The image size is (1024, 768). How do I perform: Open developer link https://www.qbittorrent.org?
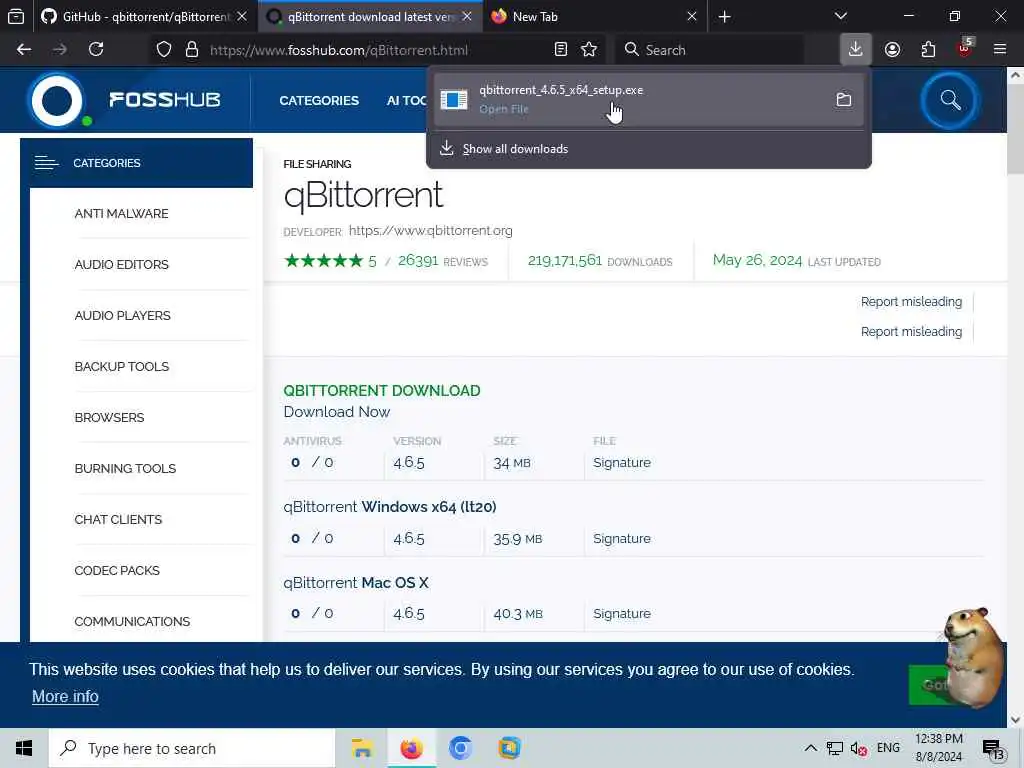[430, 231]
